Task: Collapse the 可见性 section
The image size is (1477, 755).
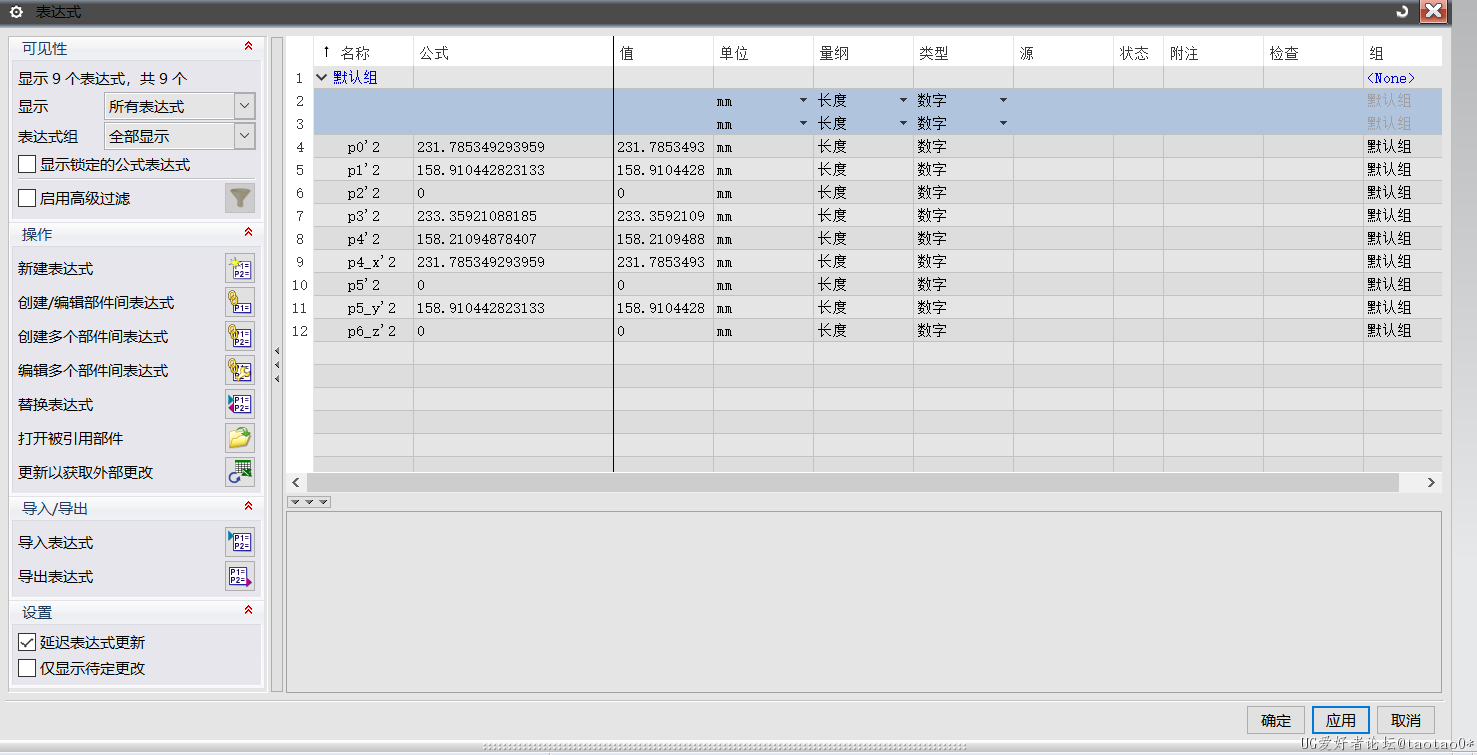Action: (248, 47)
